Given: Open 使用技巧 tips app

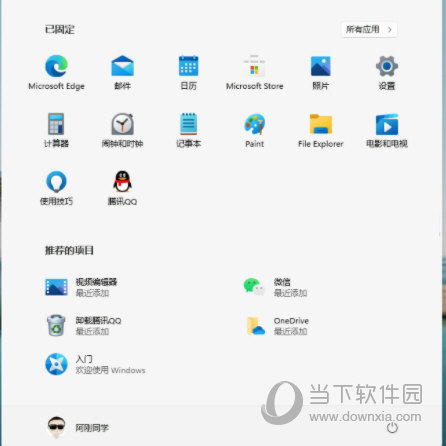Looking at the screenshot, I should point(56,188).
